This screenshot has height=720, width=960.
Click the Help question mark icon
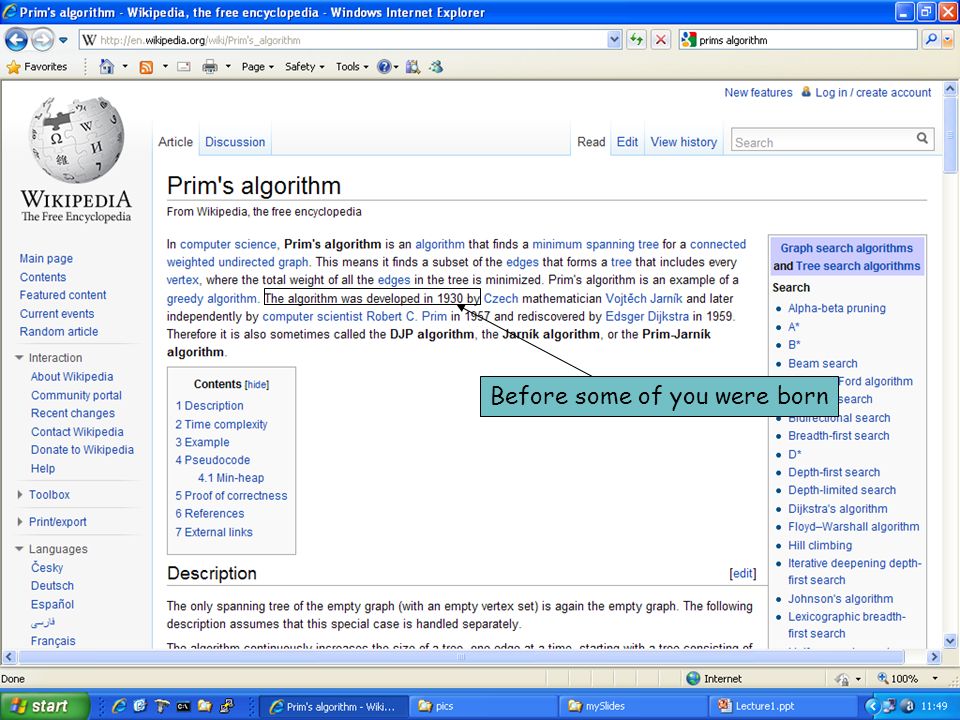tap(384, 67)
